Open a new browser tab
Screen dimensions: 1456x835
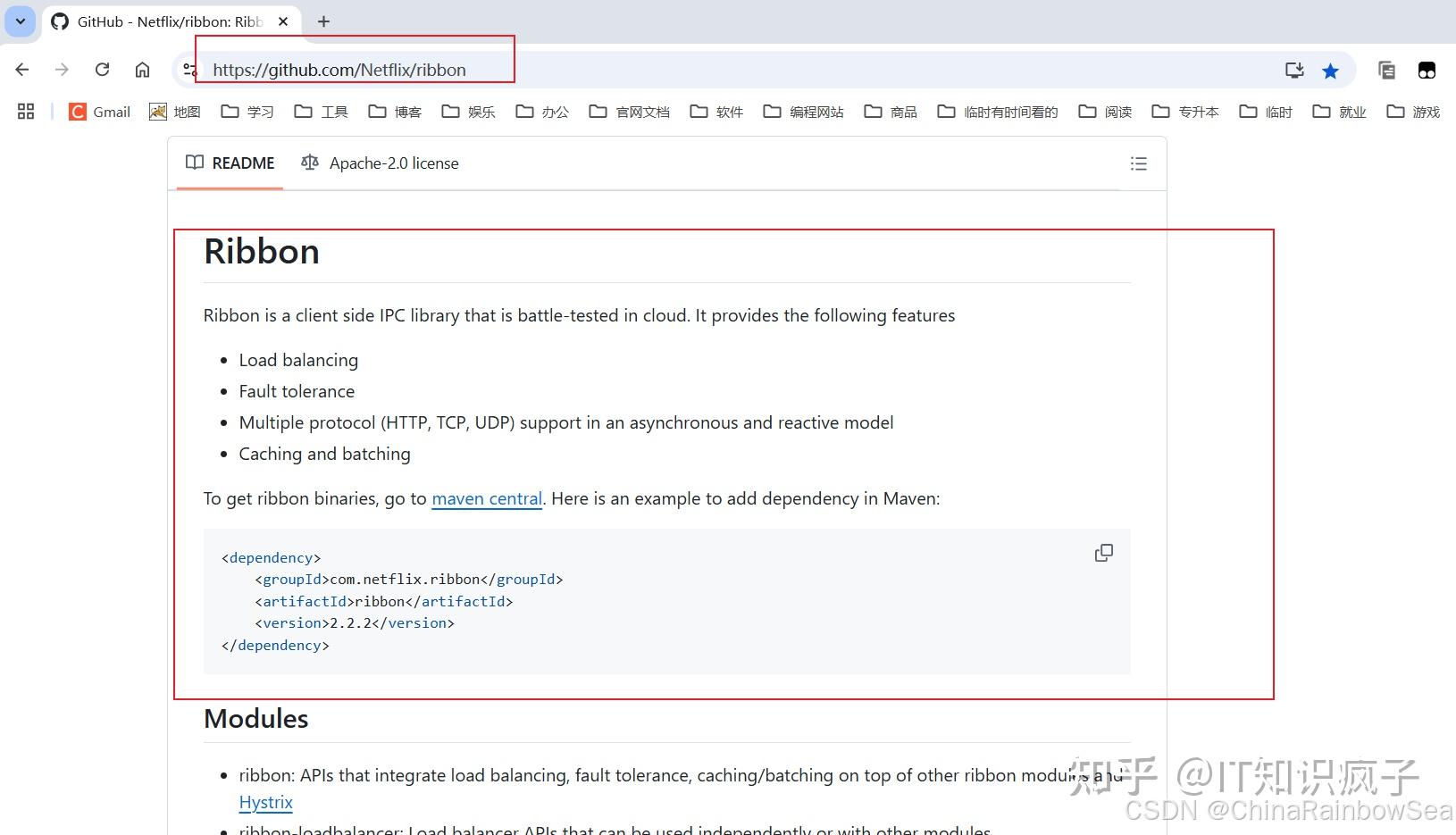tap(323, 21)
